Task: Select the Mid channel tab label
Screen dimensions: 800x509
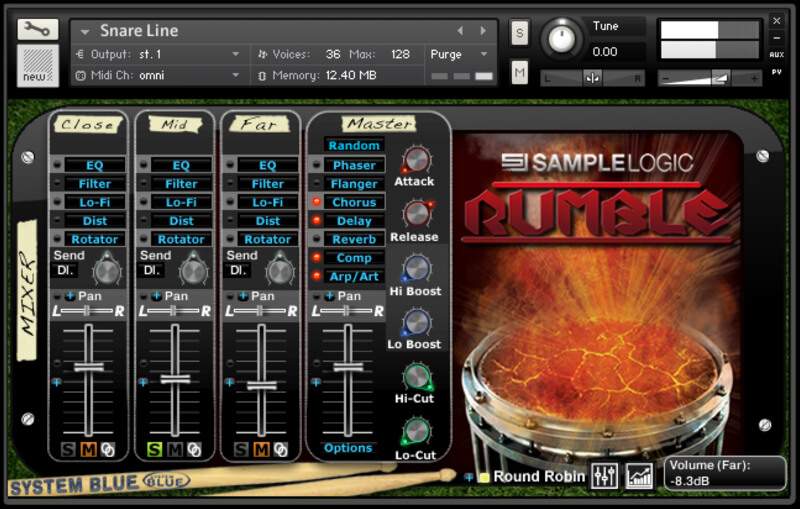Action: pyautogui.click(x=174, y=124)
